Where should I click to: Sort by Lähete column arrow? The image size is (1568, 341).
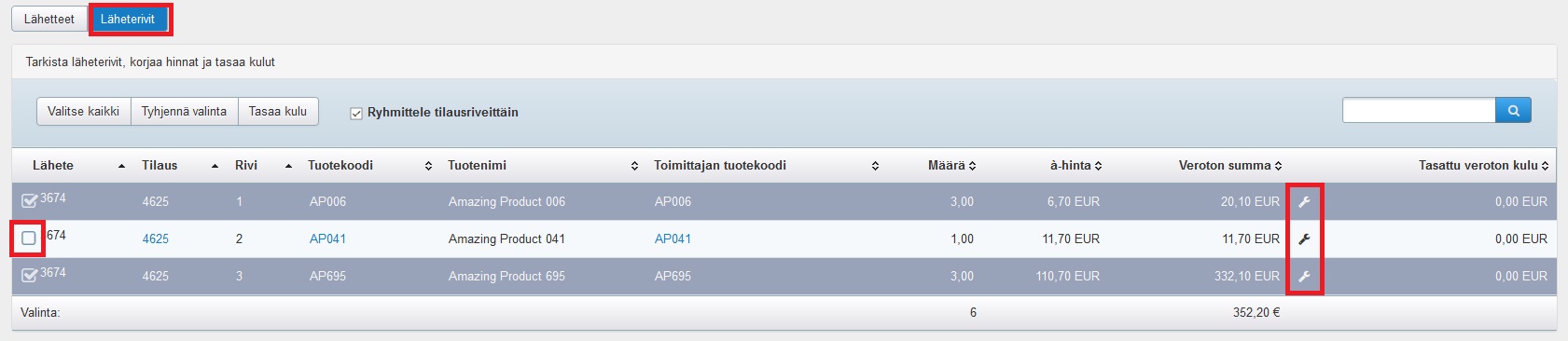pyautogui.click(x=121, y=166)
